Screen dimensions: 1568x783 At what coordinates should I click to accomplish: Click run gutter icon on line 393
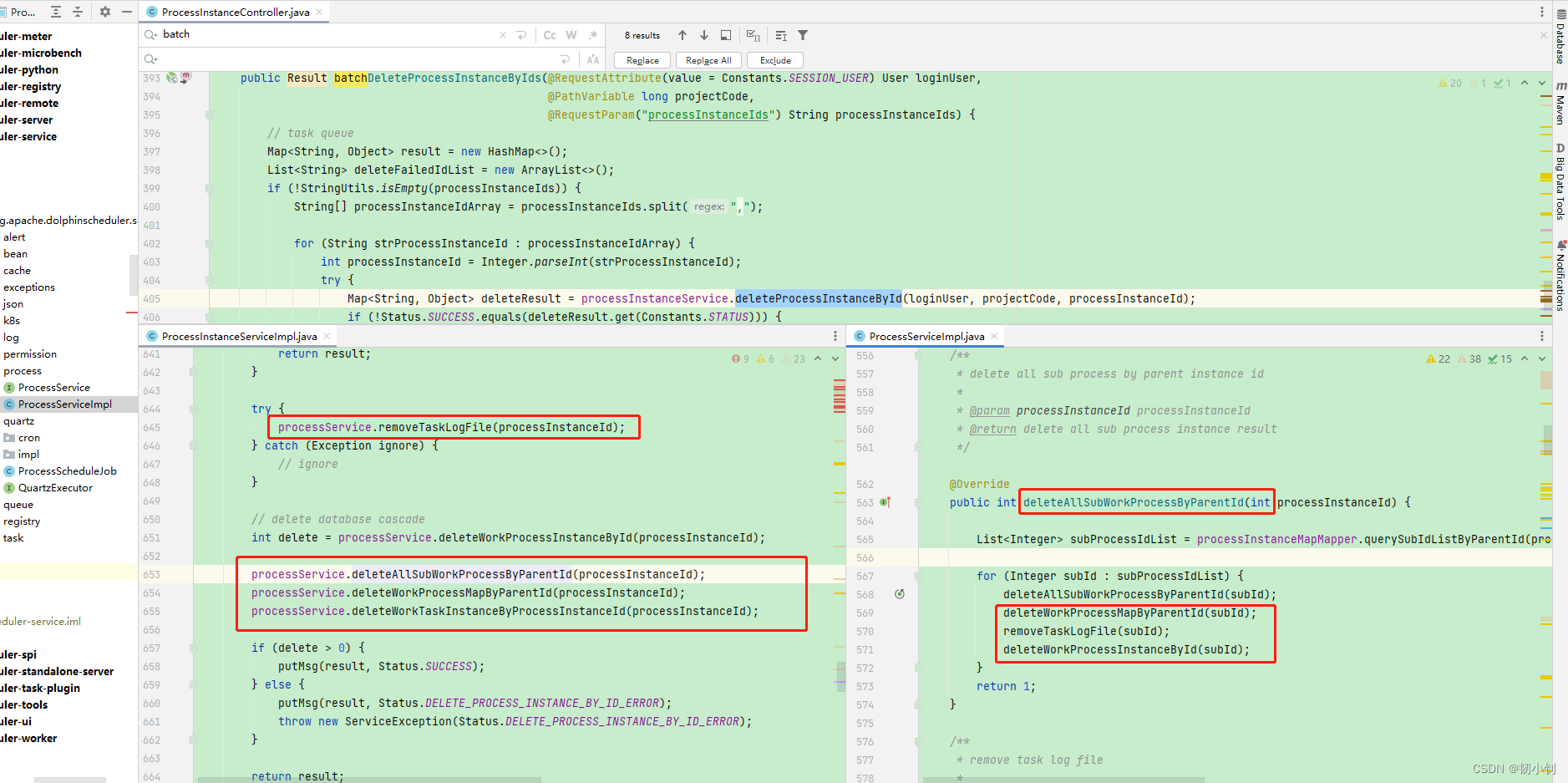(x=171, y=78)
